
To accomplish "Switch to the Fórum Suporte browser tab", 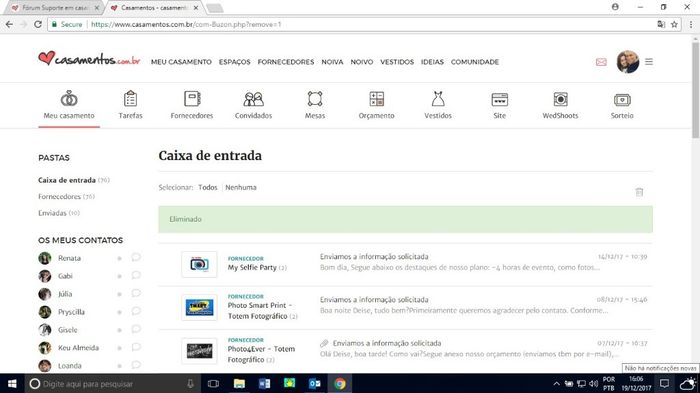I will (54, 8).
